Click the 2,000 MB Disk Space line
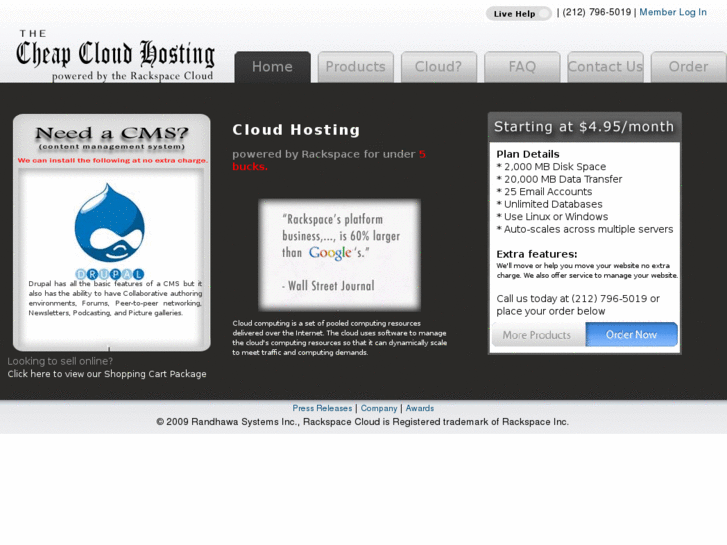727x545 pixels. pyautogui.click(x=551, y=167)
